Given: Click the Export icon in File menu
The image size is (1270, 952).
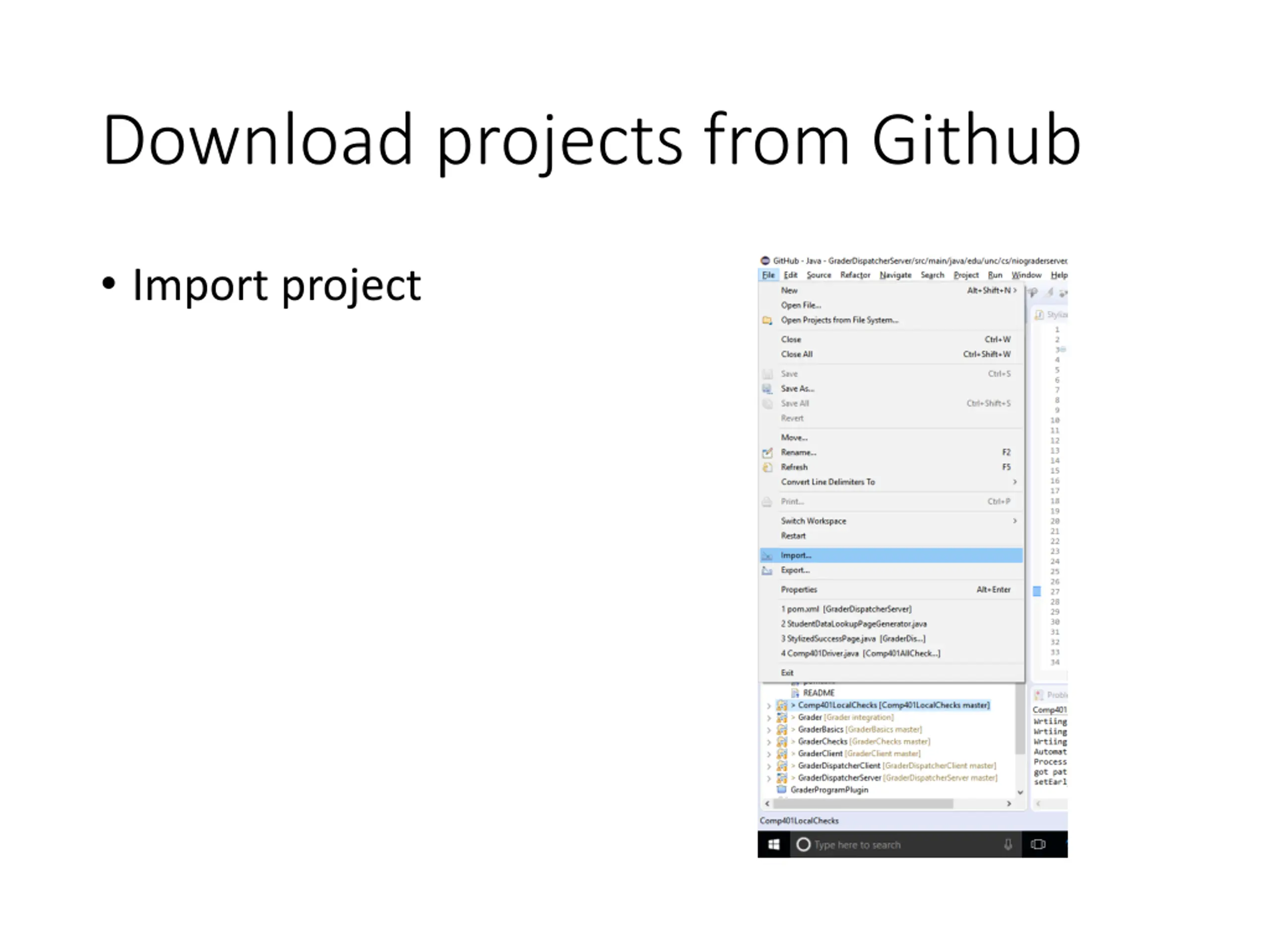Looking at the screenshot, I should click(767, 570).
